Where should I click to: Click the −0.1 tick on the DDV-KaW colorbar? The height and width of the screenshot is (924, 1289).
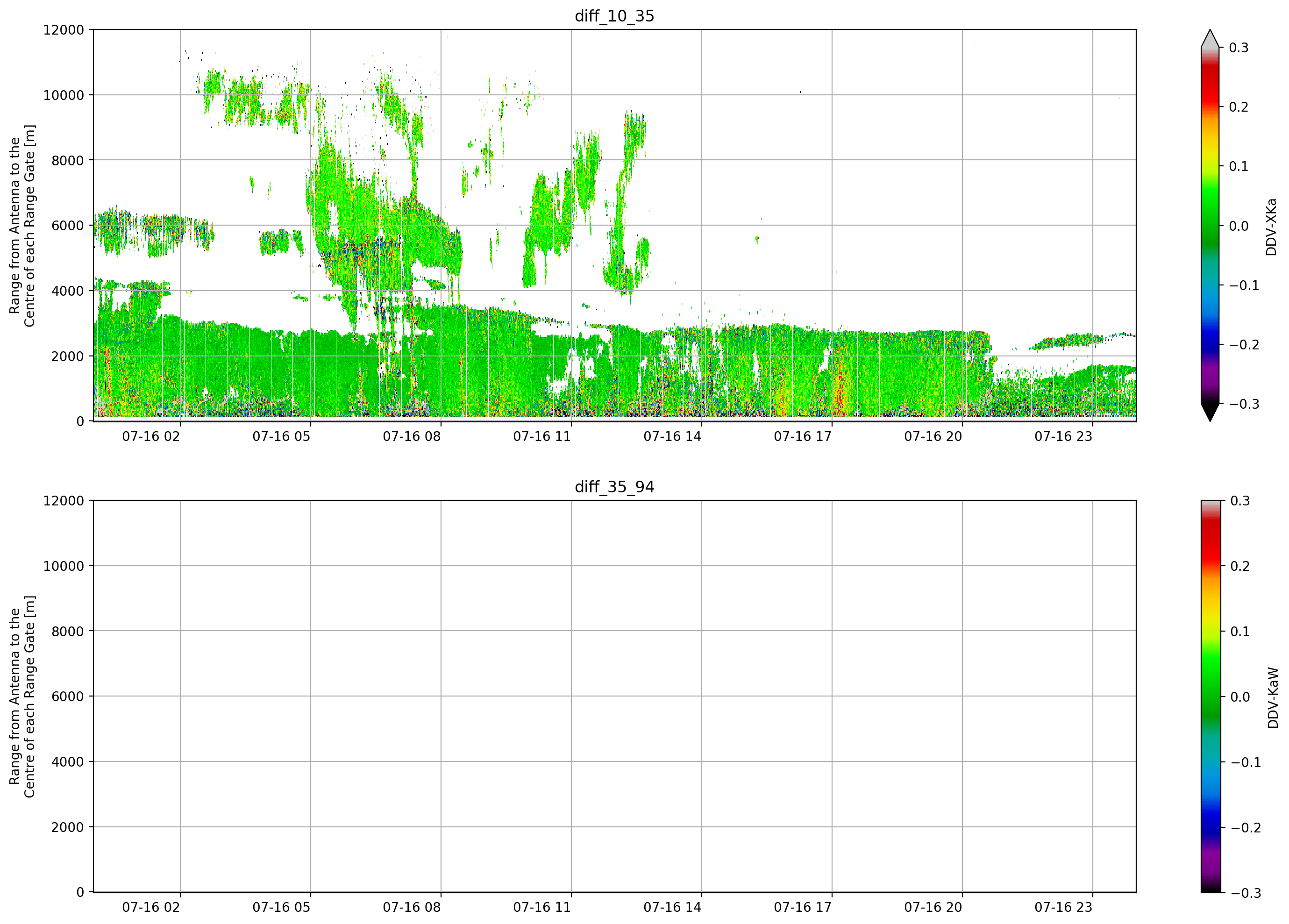coord(1245,763)
